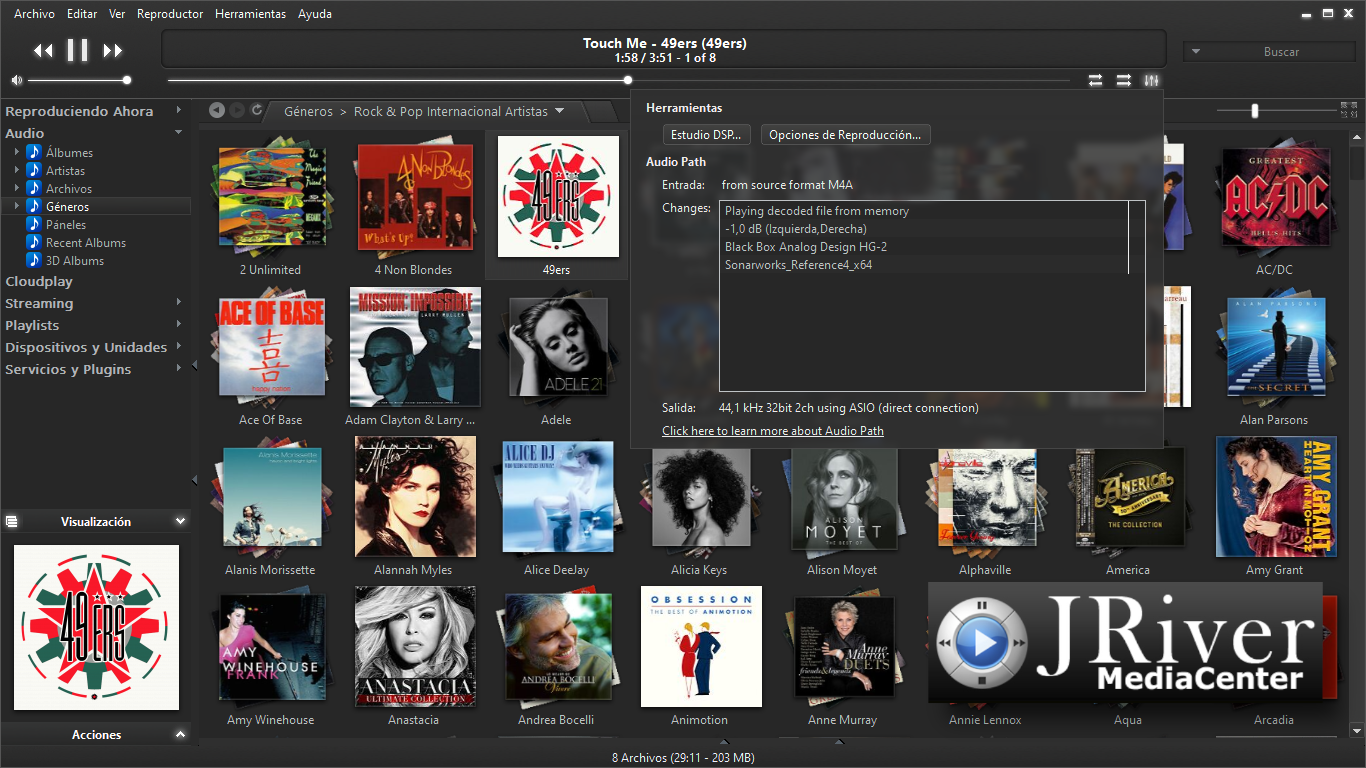Image resolution: width=1366 pixels, height=768 pixels.
Task: Expand the Playlists section
Action: click(179, 324)
